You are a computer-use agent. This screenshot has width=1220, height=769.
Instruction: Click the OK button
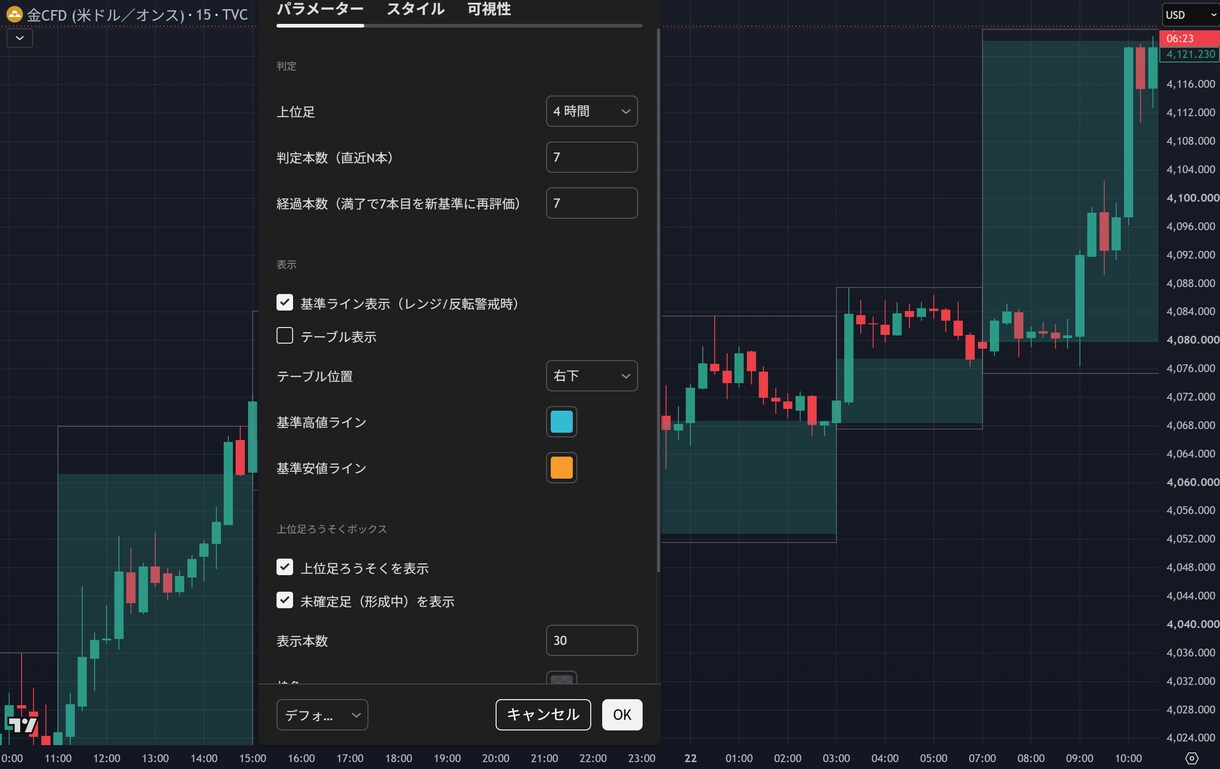(622, 714)
